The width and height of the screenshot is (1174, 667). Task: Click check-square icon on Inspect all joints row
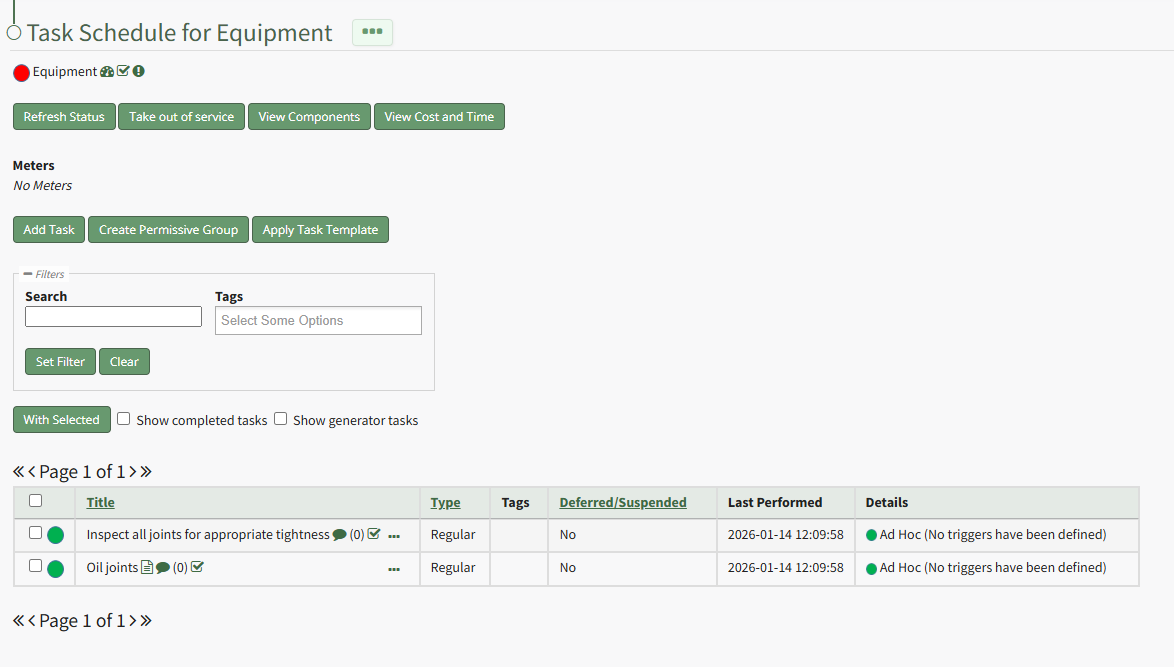tap(374, 535)
